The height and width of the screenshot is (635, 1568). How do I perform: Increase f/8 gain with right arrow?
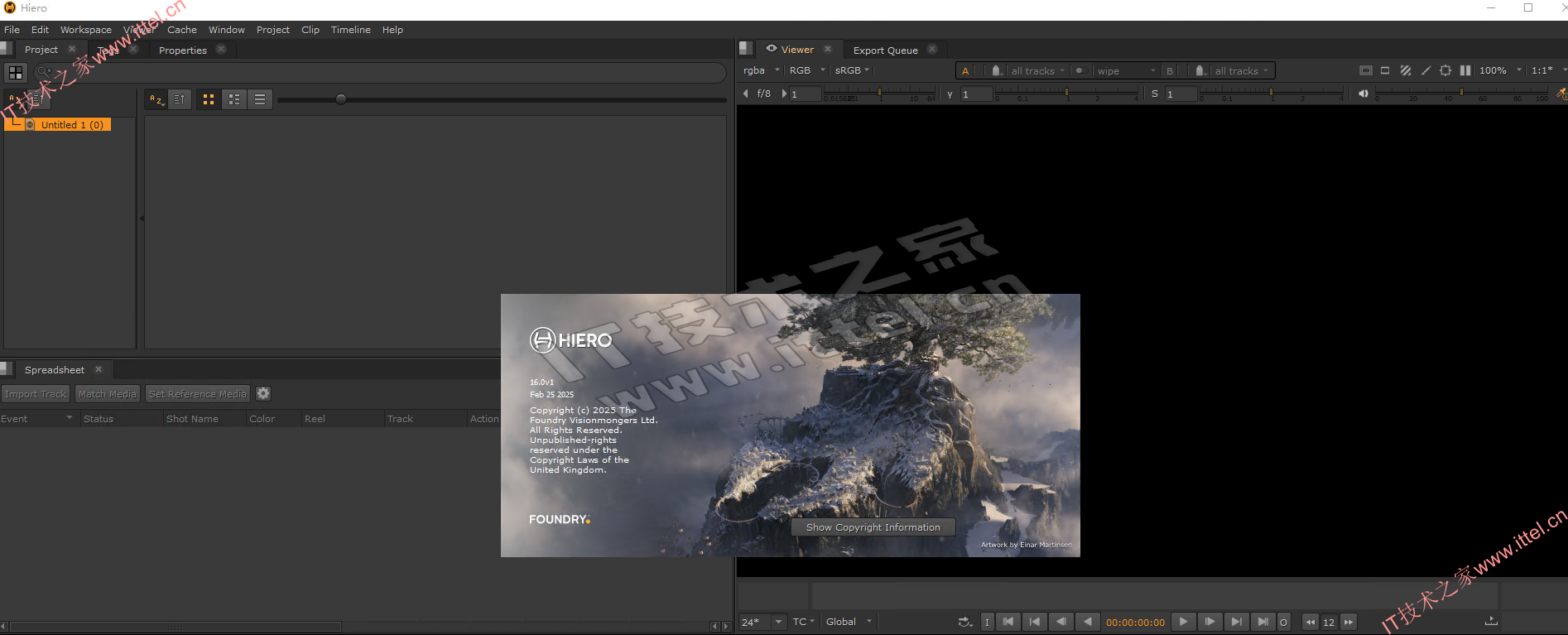point(784,94)
